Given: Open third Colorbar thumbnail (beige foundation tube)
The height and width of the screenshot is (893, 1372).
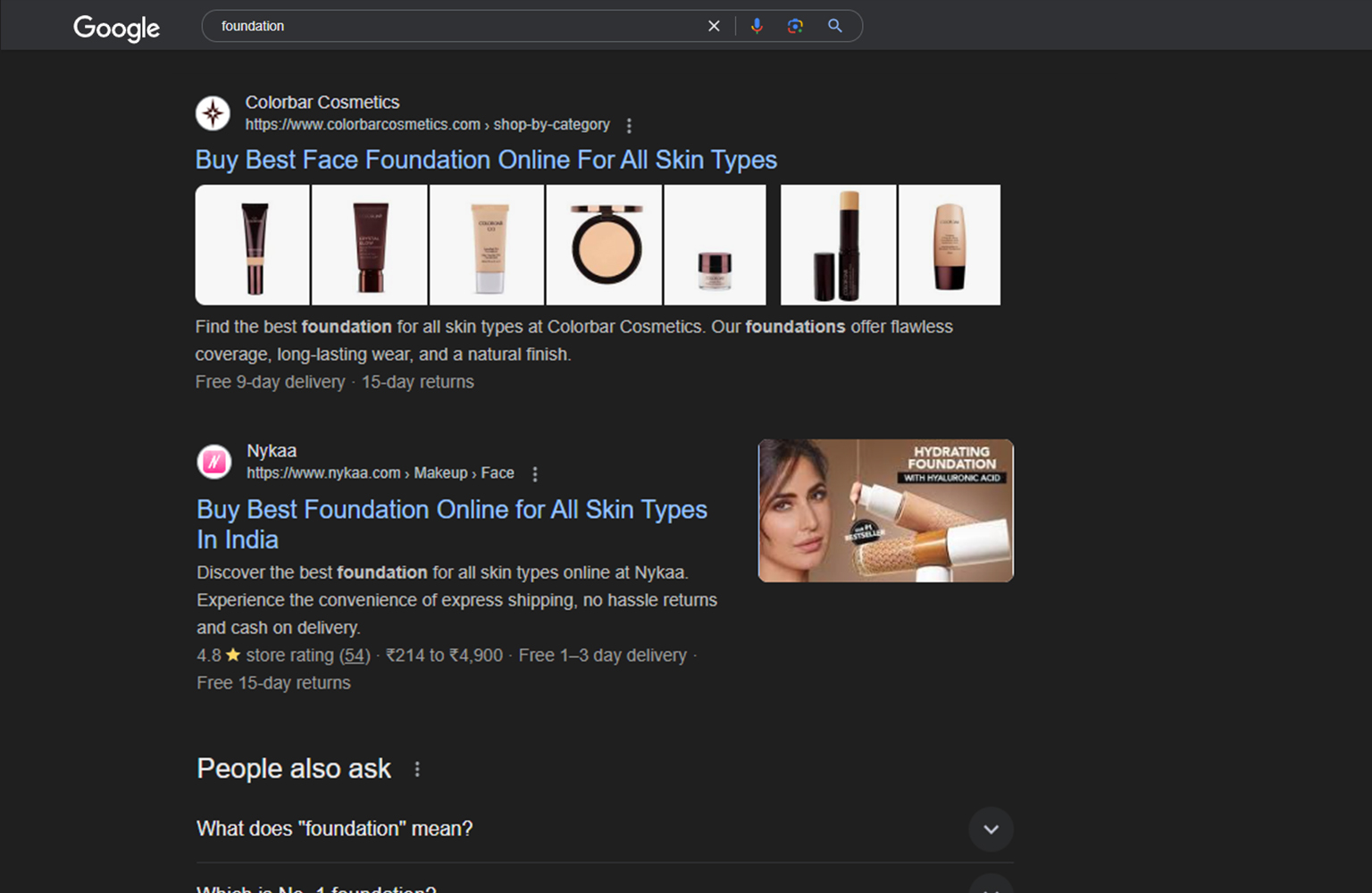Looking at the screenshot, I should [487, 245].
